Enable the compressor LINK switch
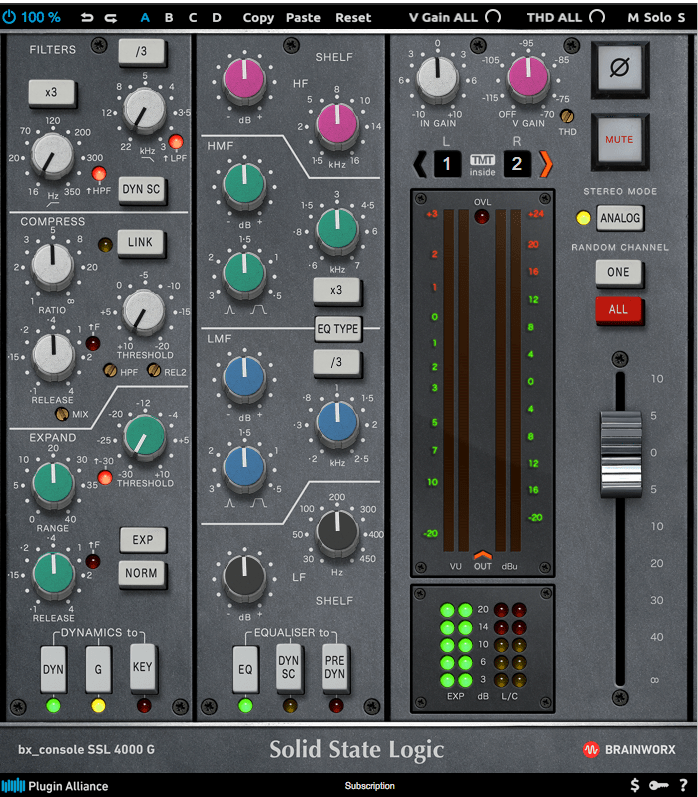Image resolution: width=698 pixels, height=797 pixels. [x=141, y=242]
